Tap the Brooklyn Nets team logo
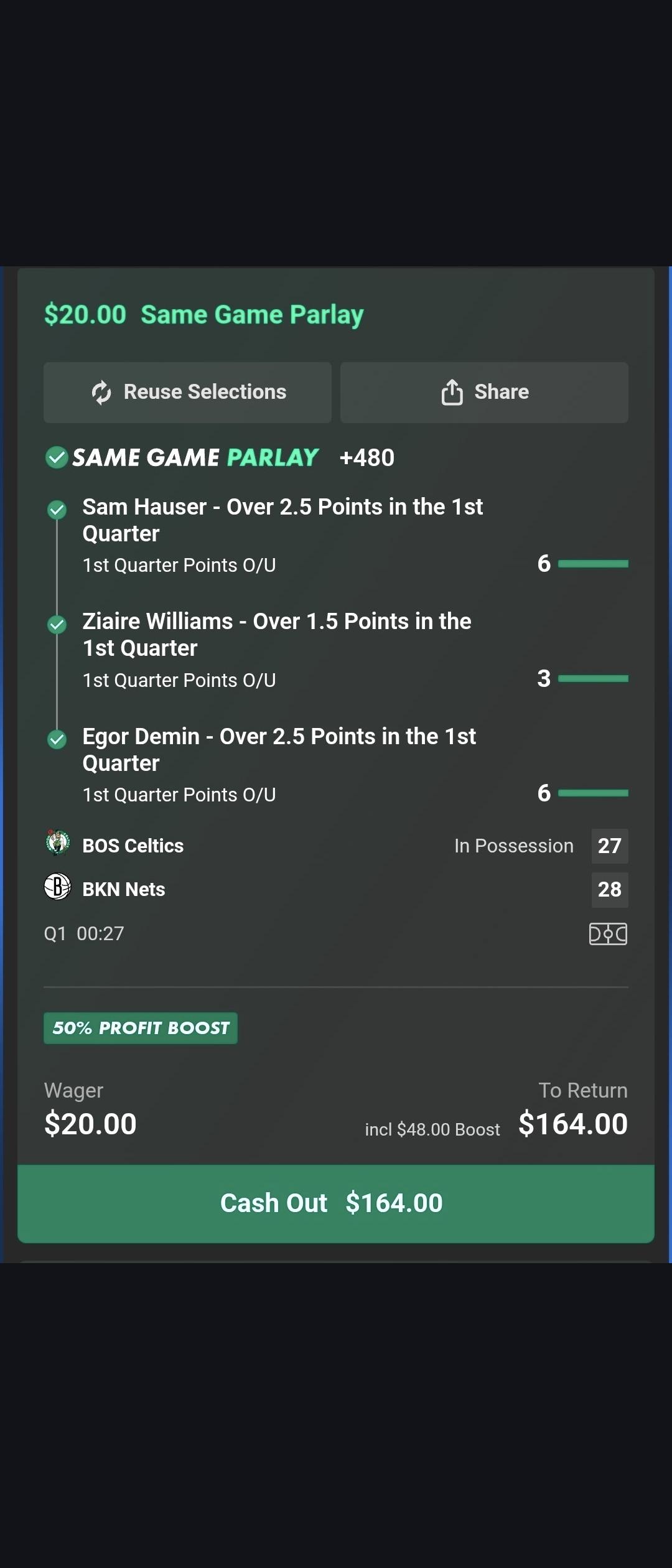This screenshot has width=672, height=1568. [58, 887]
